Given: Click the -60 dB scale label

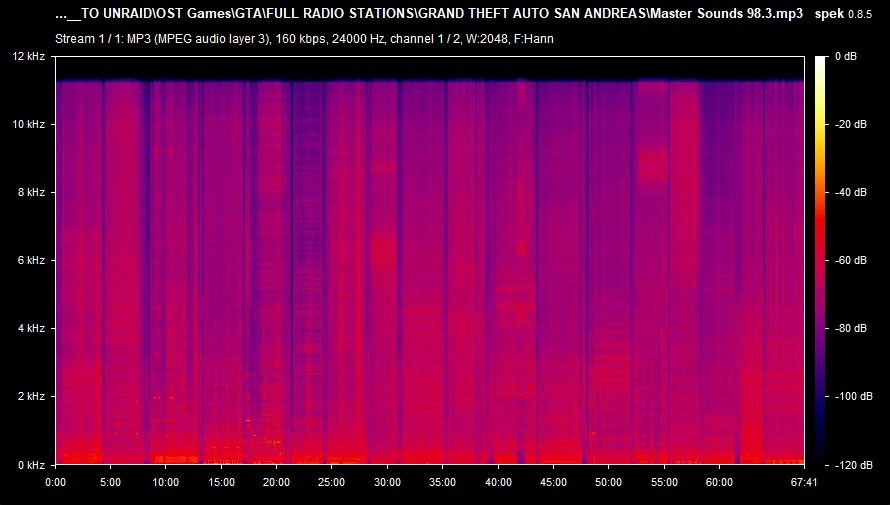Looking at the screenshot, I should [x=850, y=260].
